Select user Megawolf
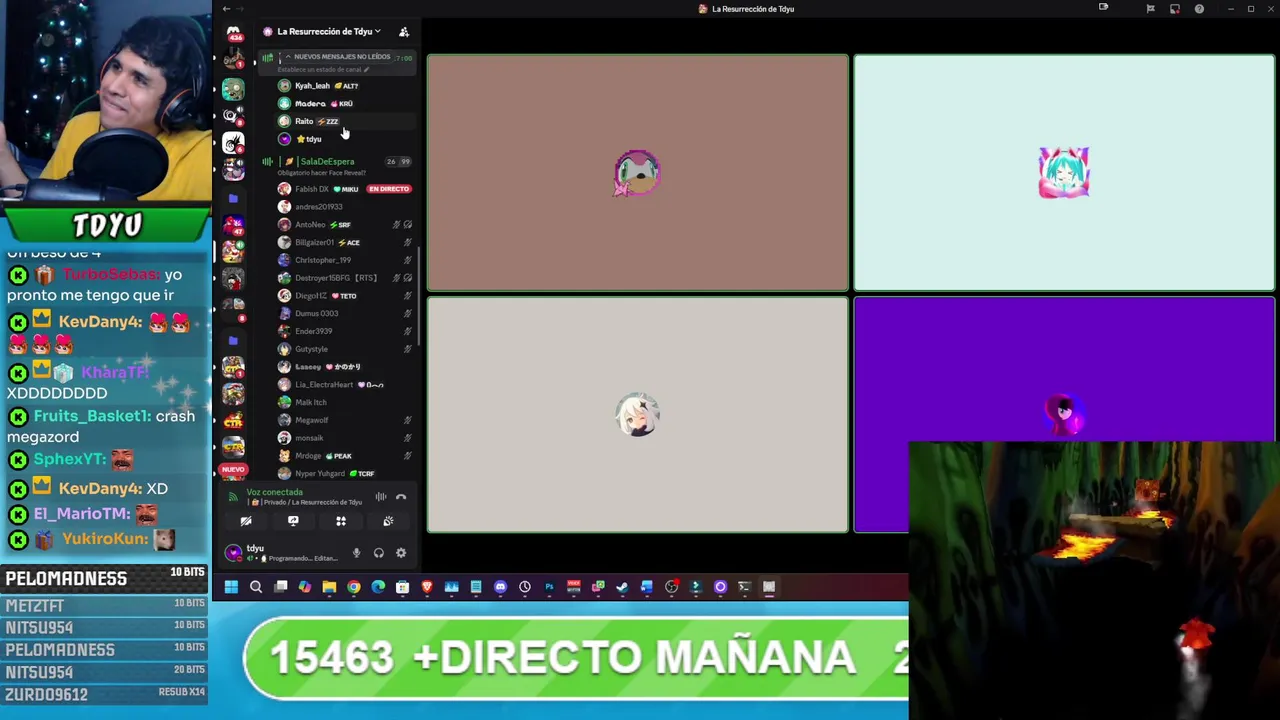Screen dimensions: 1280x720 coord(311,420)
